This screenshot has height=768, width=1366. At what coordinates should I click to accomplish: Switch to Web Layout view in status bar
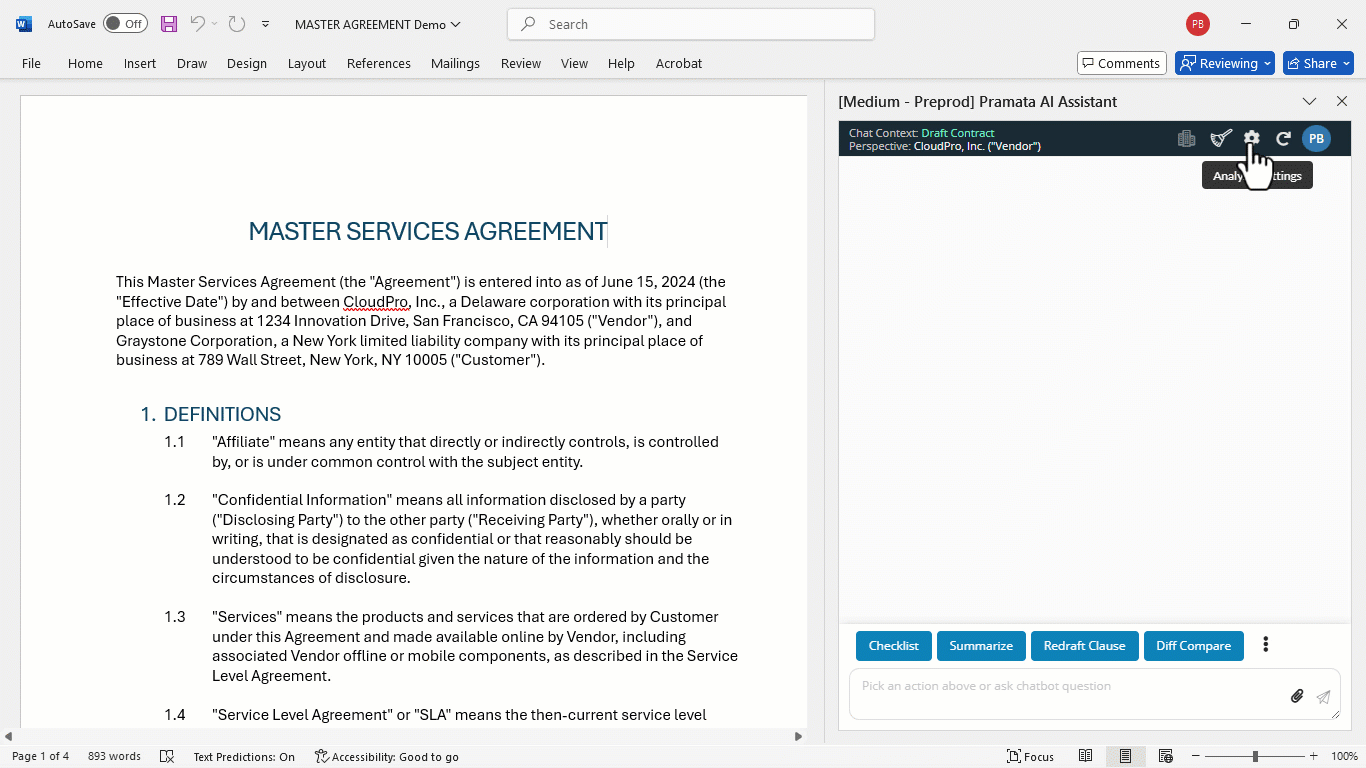click(1165, 756)
